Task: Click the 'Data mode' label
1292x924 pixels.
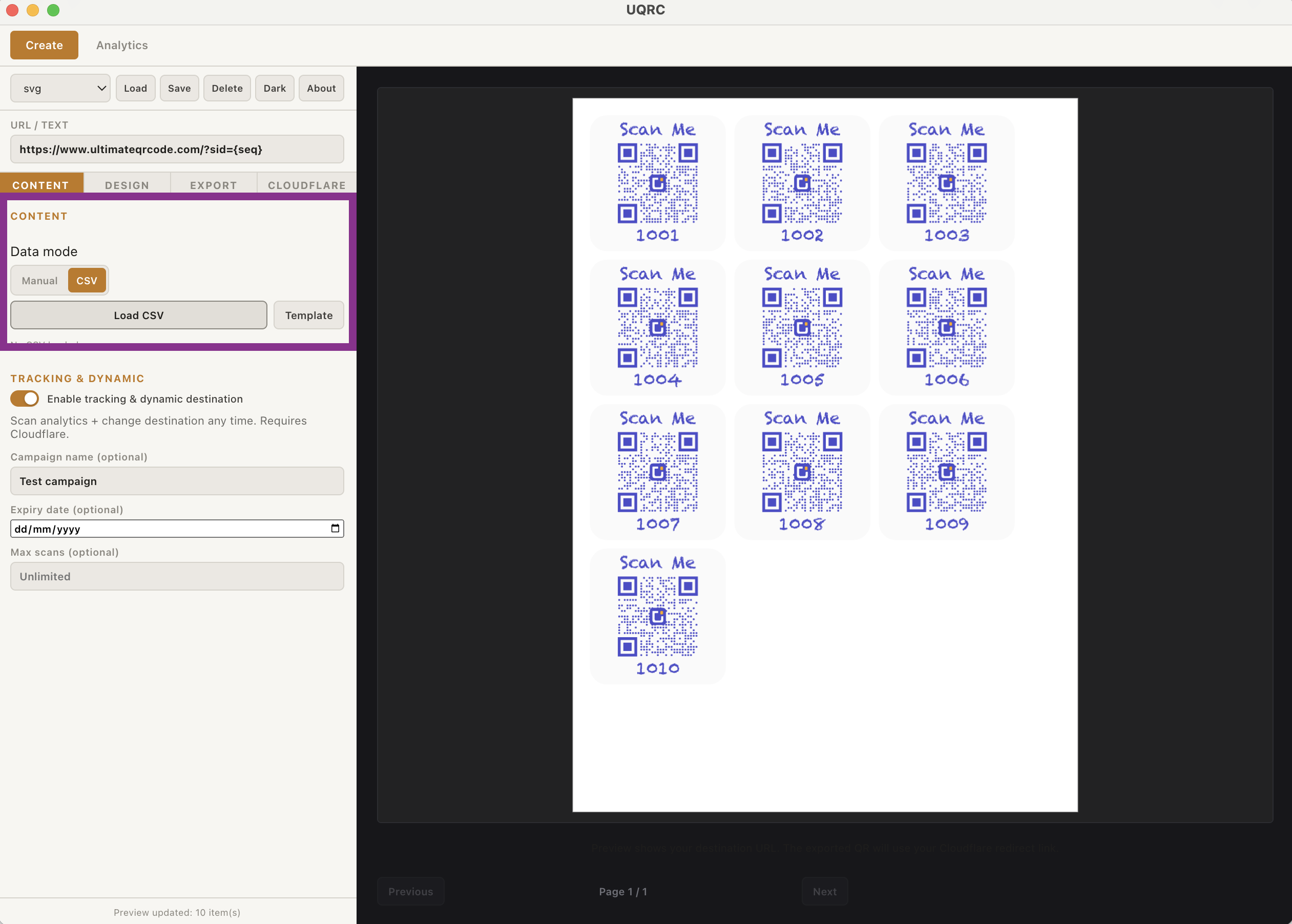Action: pyautogui.click(x=44, y=251)
